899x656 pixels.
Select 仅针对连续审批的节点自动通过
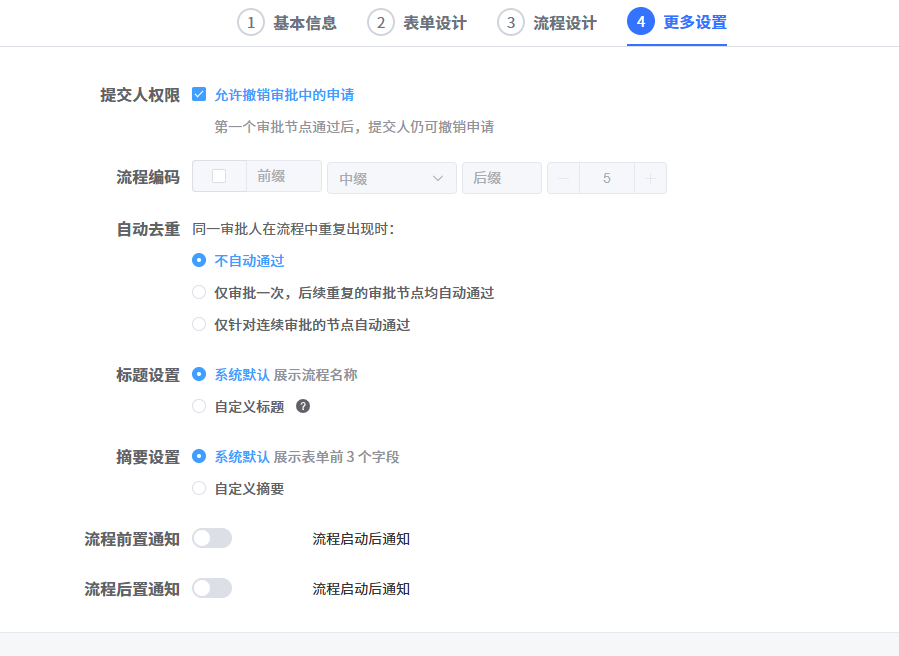click(x=198, y=323)
